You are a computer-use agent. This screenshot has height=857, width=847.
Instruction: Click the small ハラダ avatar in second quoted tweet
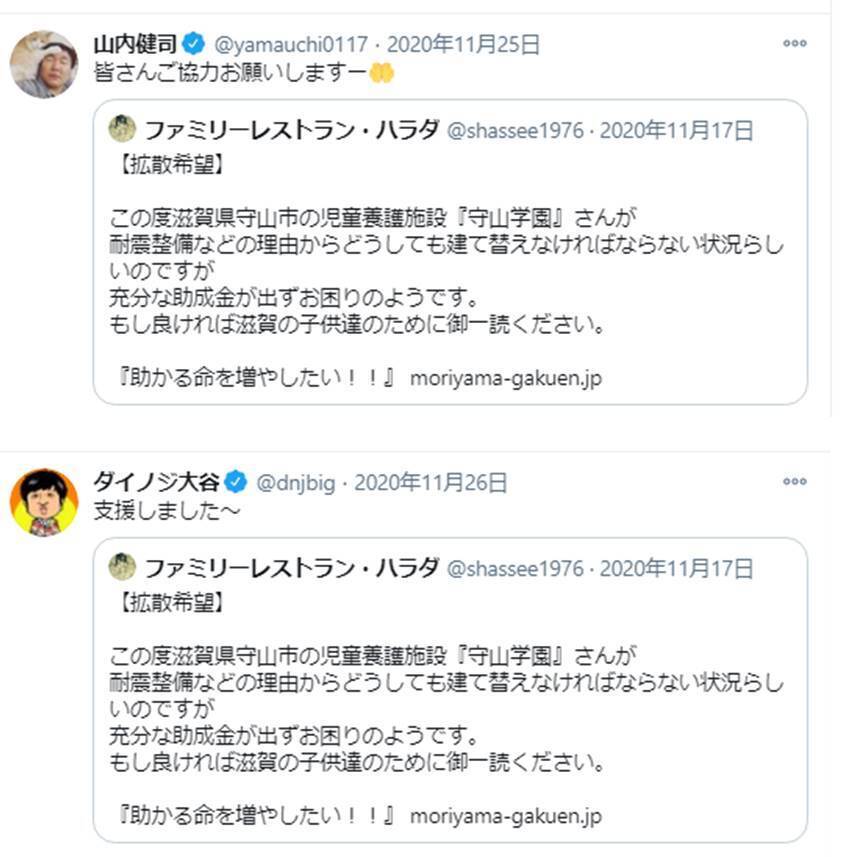[122, 567]
